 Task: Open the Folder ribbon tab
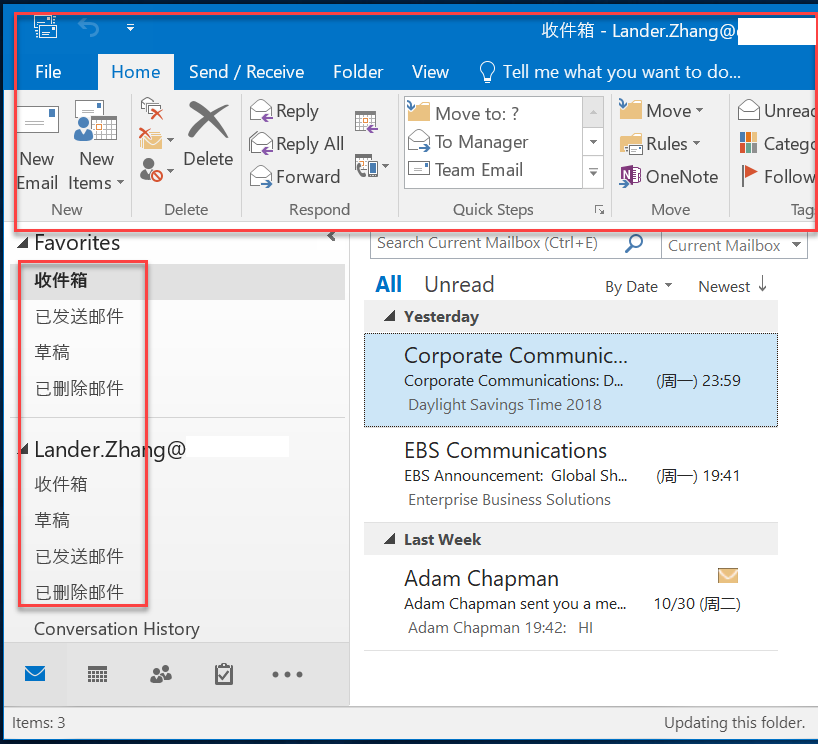click(x=358, y=72)
